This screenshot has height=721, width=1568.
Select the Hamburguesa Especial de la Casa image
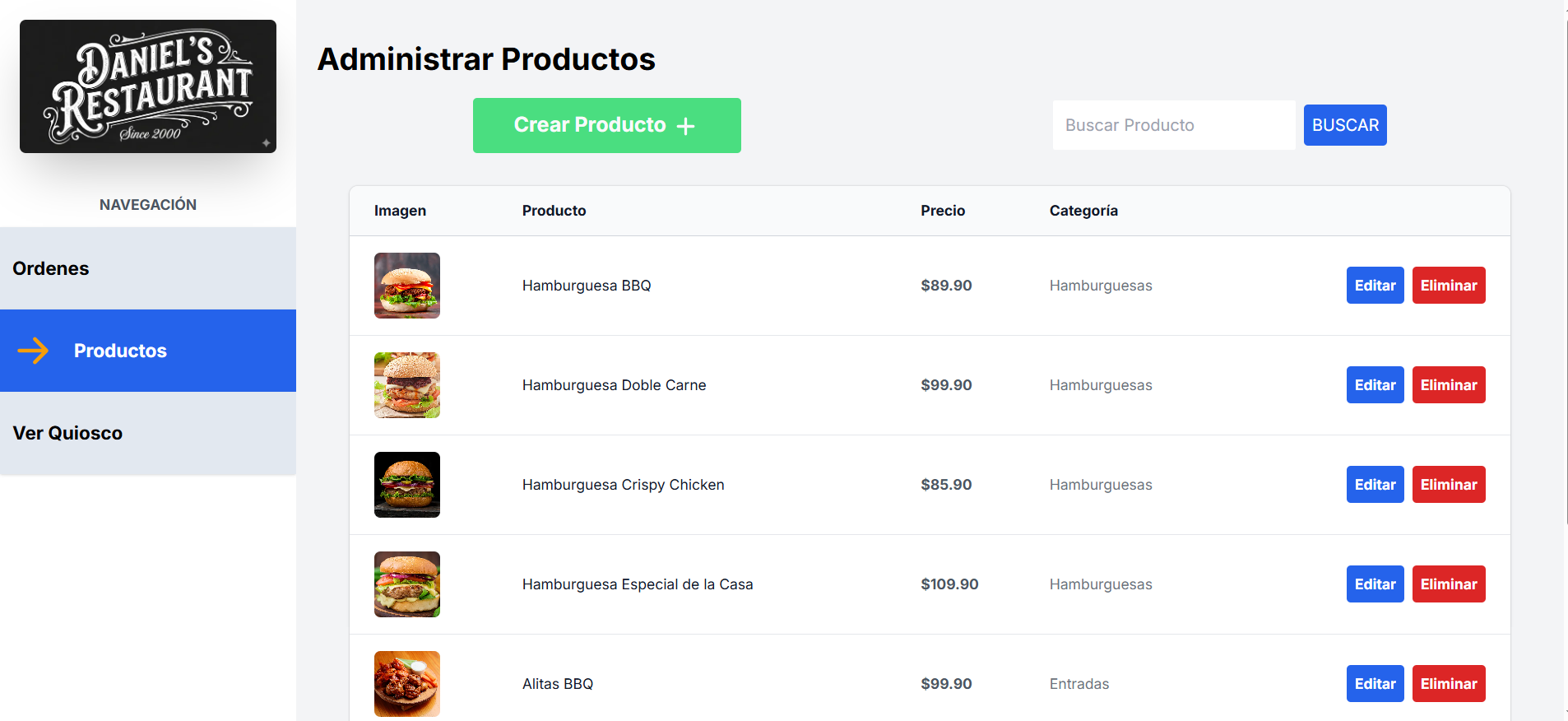[407, 584]
